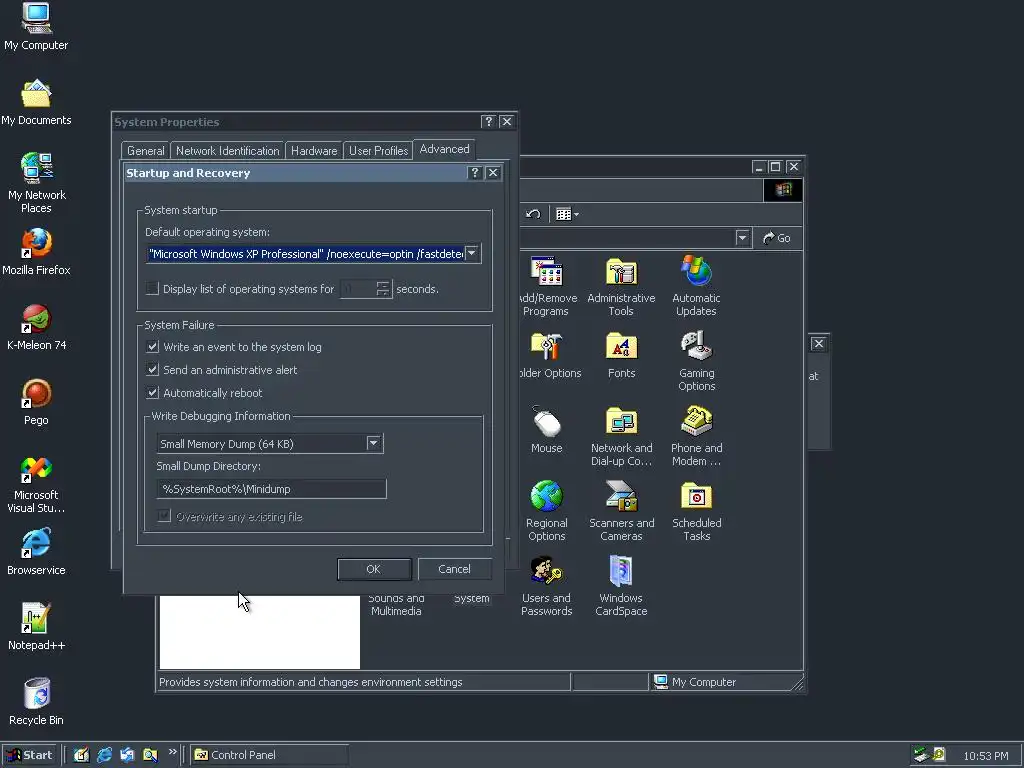Screen dimensions: 1024x768
Task: Launch Internet Explorer from Quick Launch
Action: click(104, 755)
